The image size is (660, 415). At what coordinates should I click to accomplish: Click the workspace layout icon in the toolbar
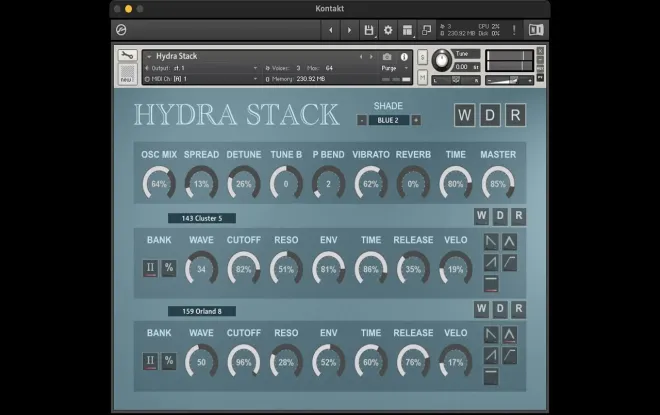(407, 30)
